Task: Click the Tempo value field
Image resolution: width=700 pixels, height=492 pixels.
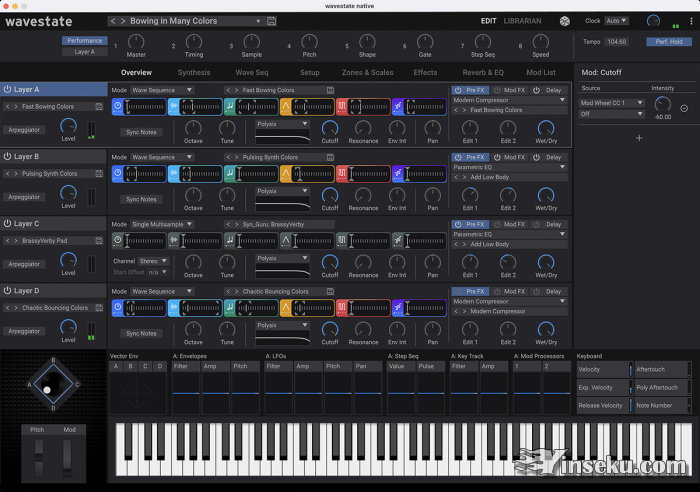Action: pos(617,42)
